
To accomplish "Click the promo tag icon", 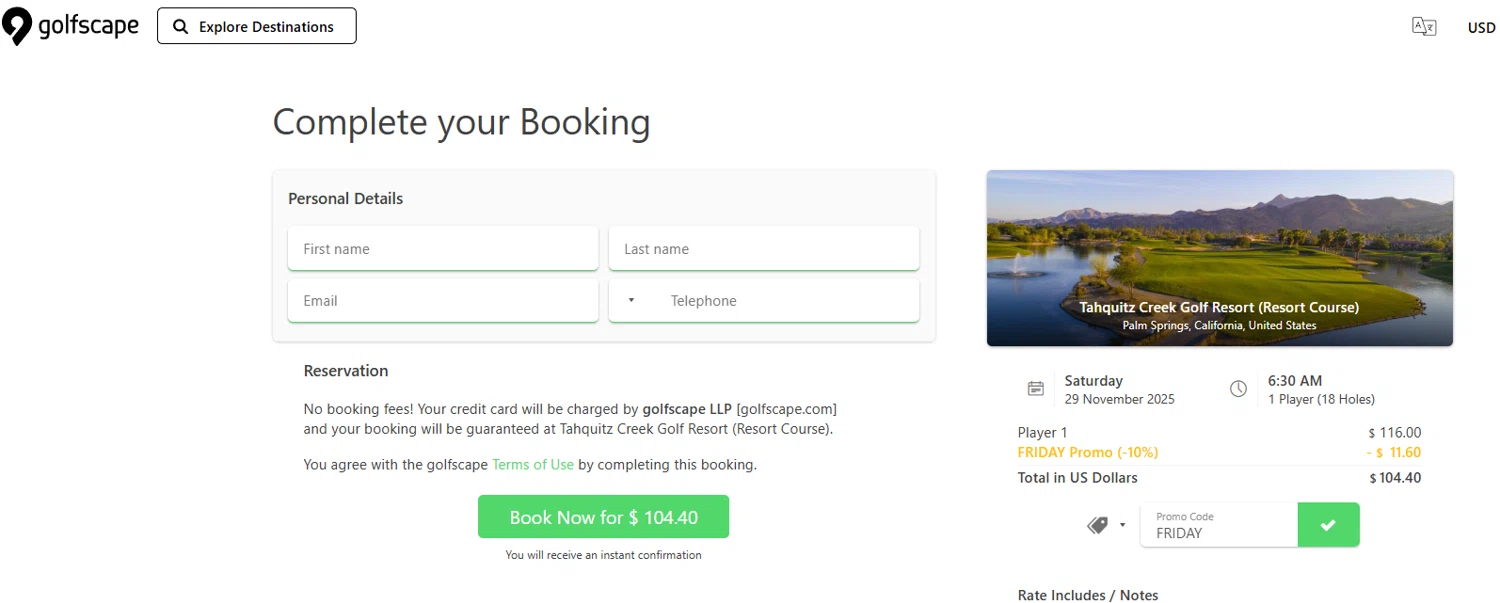I will [1097, 525].
